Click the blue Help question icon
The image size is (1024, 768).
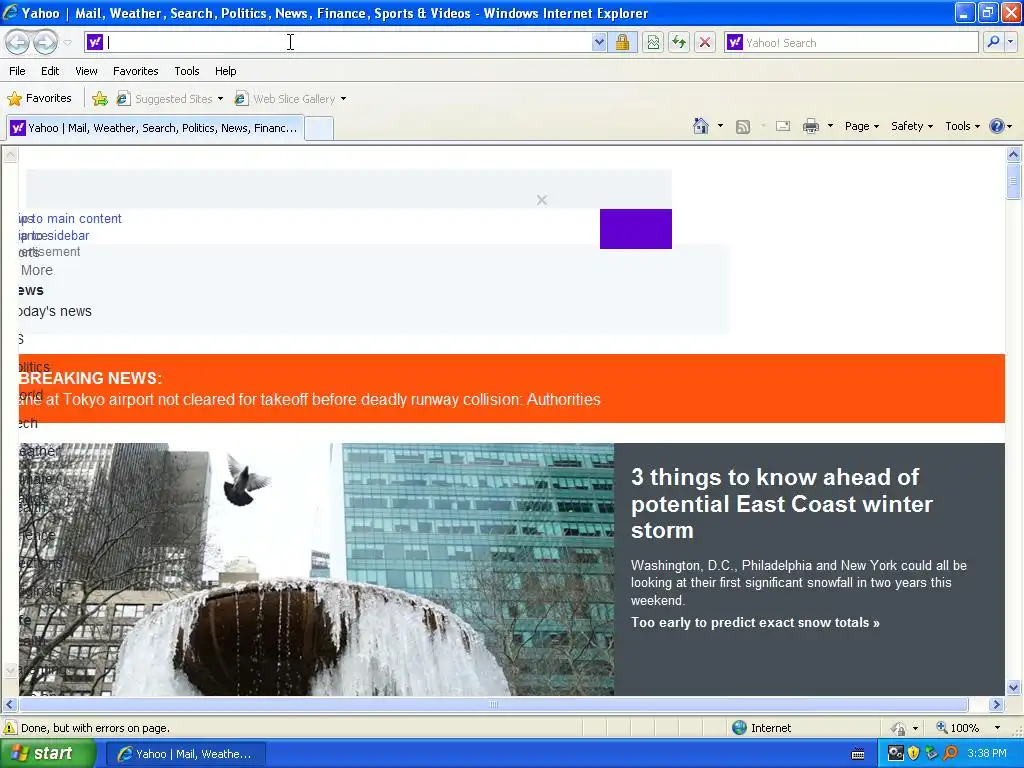tap(997, 126)
